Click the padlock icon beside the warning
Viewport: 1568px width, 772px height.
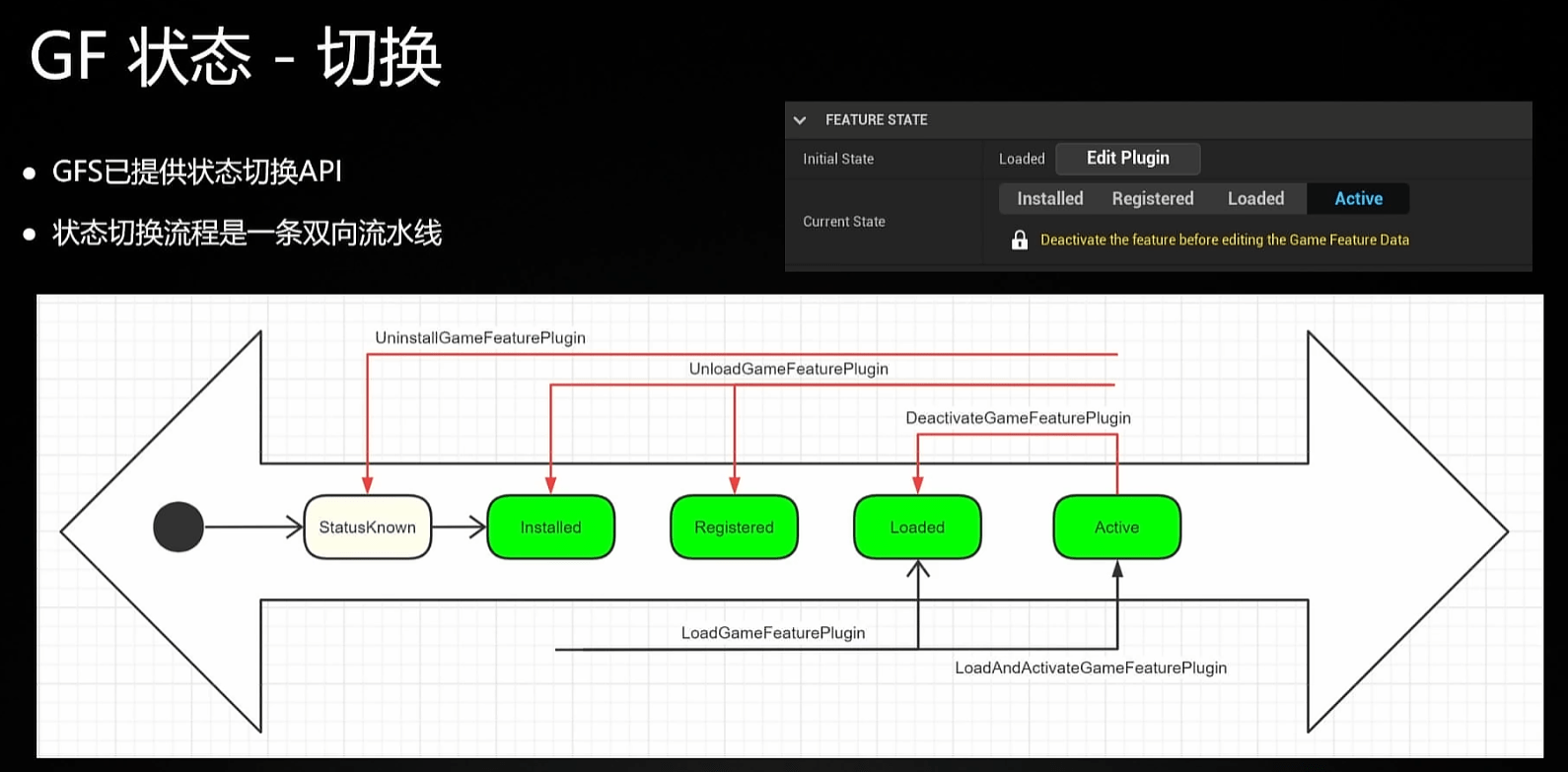(1020, 240)
